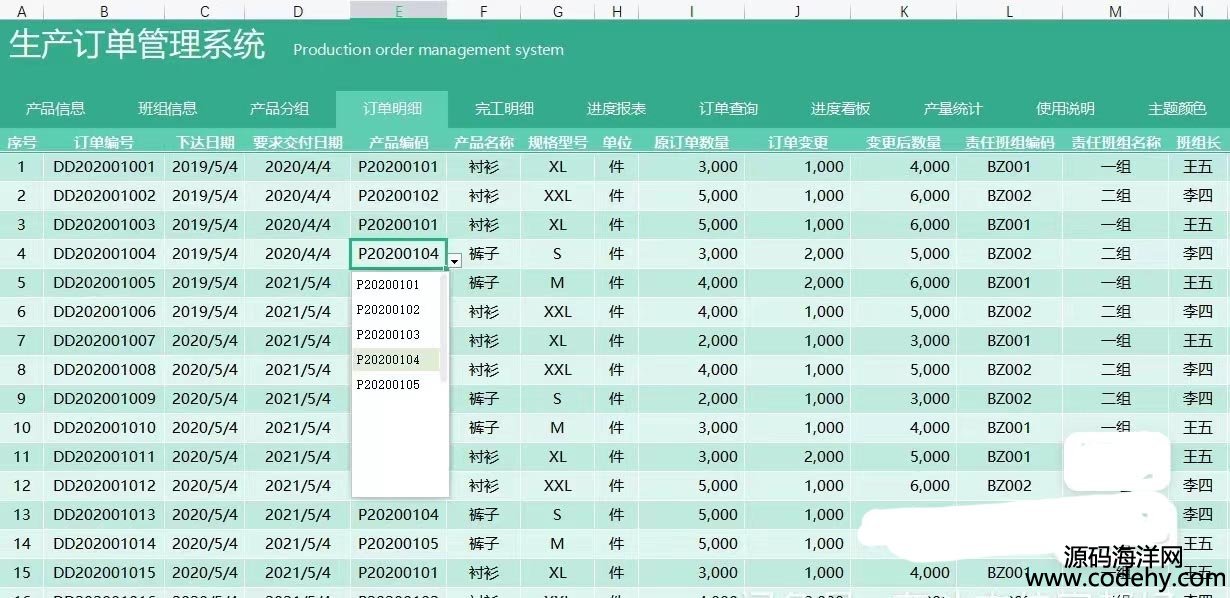Click 产品名称 cell in row DD202001013
Viewport: 1230px width, 598px height.
click(x=484, y=515)
